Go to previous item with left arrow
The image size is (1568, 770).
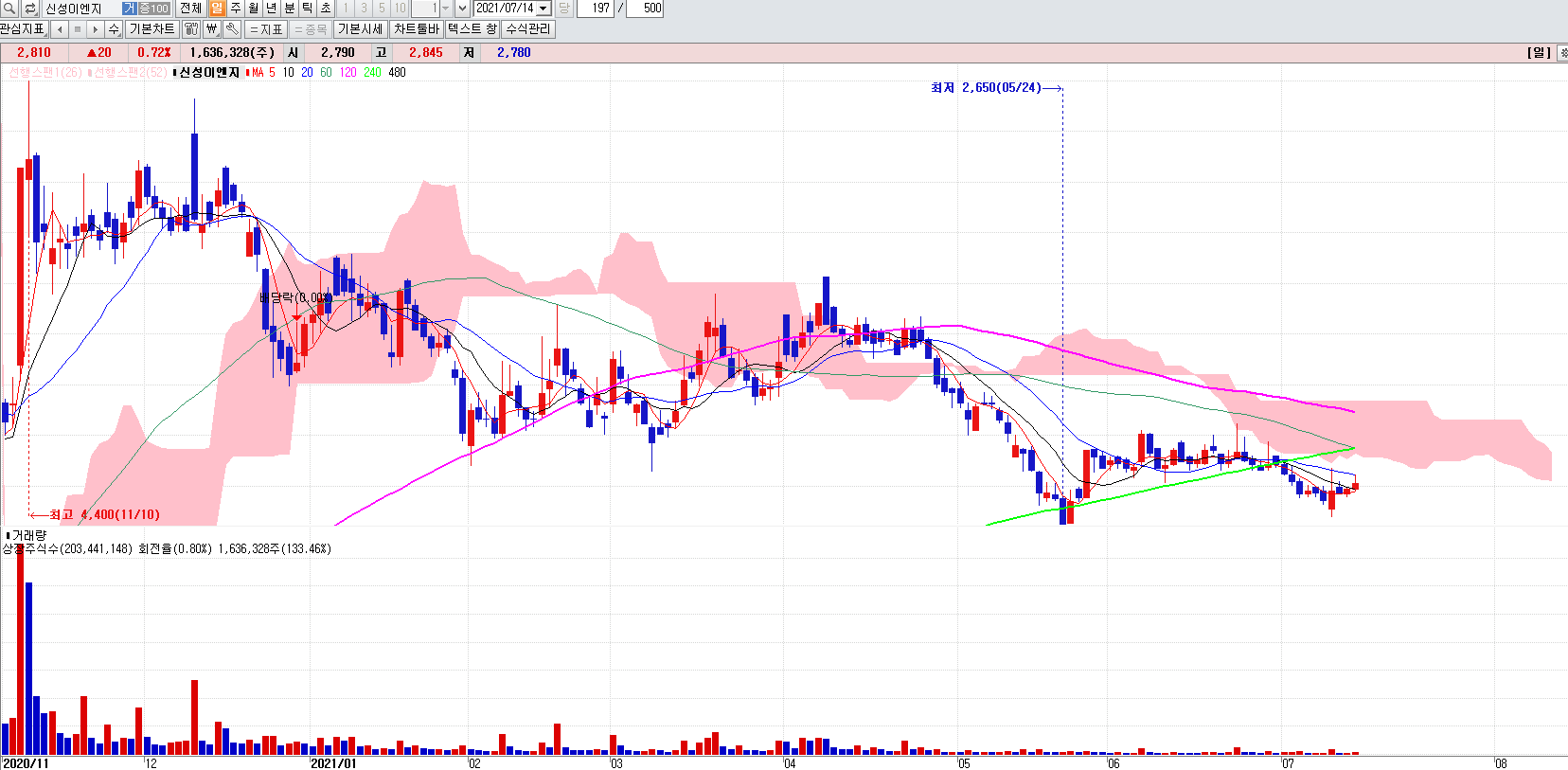click(x=60, y=29)
